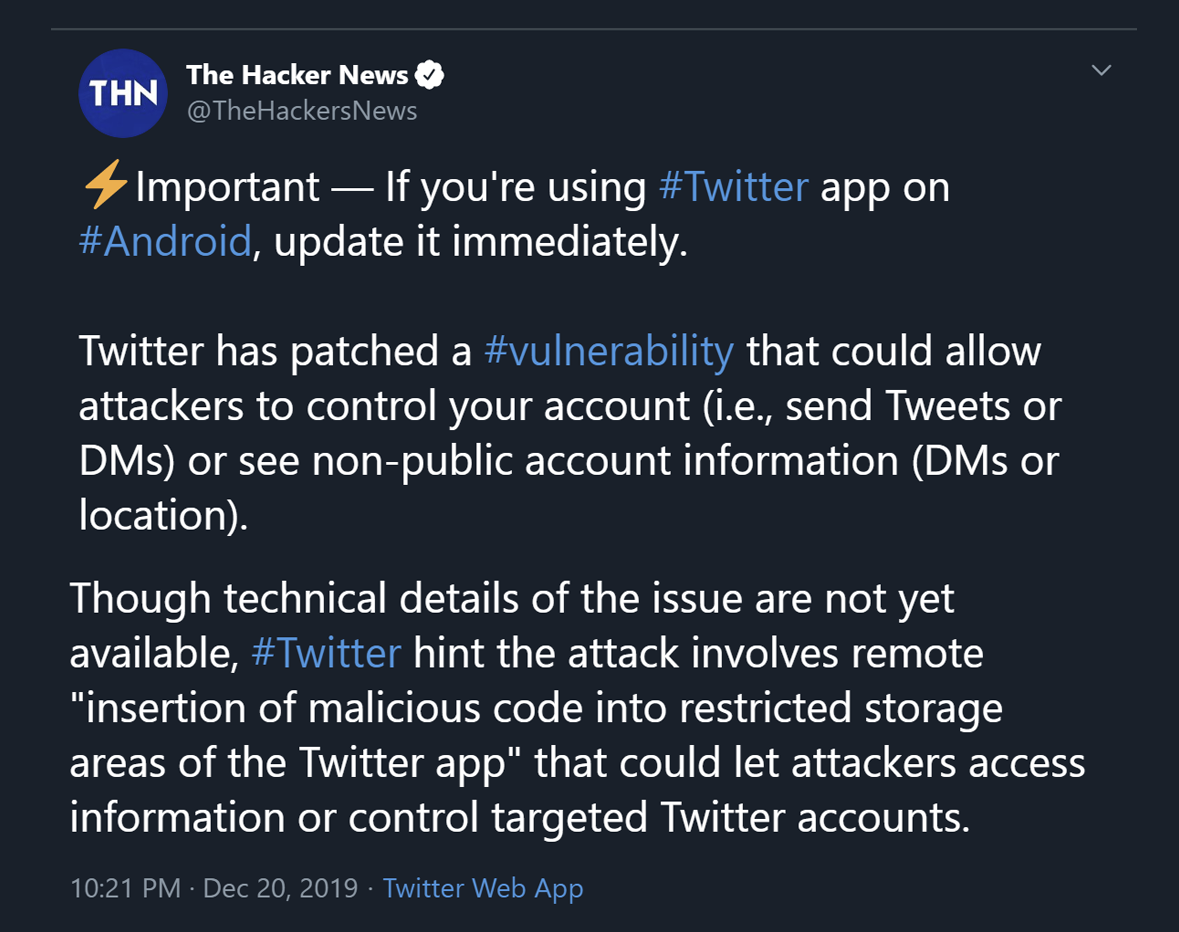Screen dimensions: 1179x932
Task: Open #Twitter hashtag before "hint the attack"
Action: (x=326, y=652)
